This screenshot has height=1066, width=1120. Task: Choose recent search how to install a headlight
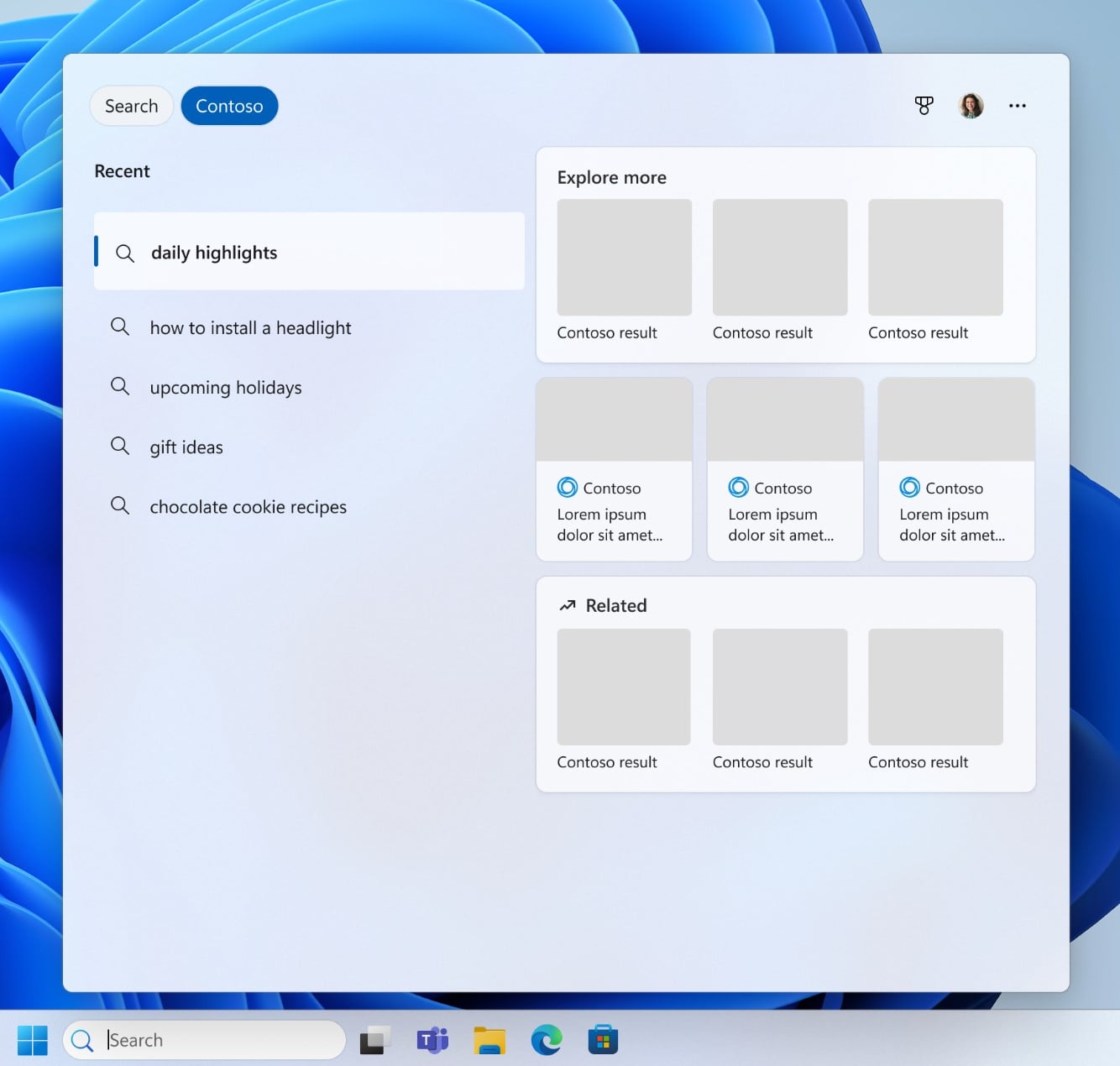[250, 328]
